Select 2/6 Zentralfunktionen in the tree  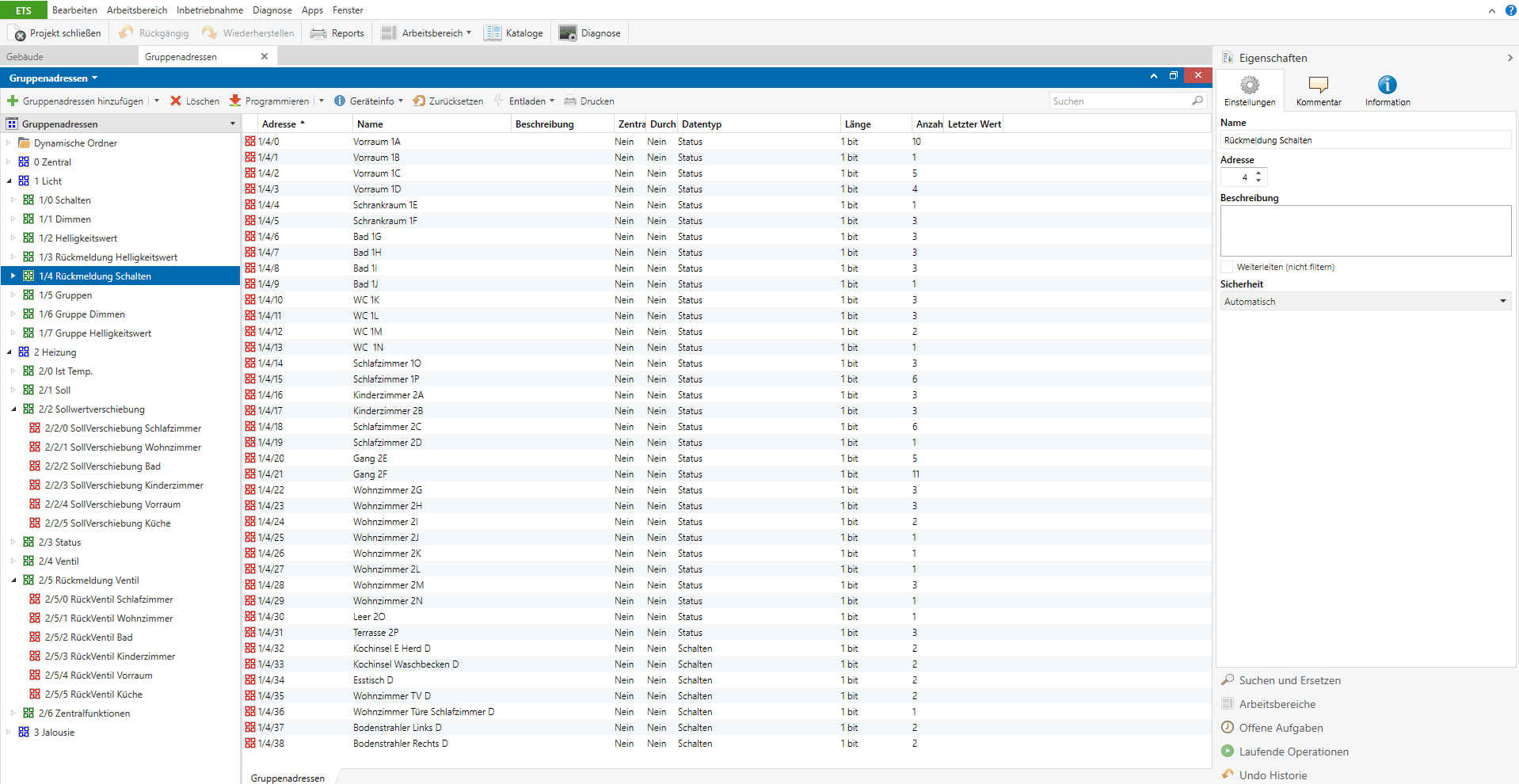coord(84,714)
